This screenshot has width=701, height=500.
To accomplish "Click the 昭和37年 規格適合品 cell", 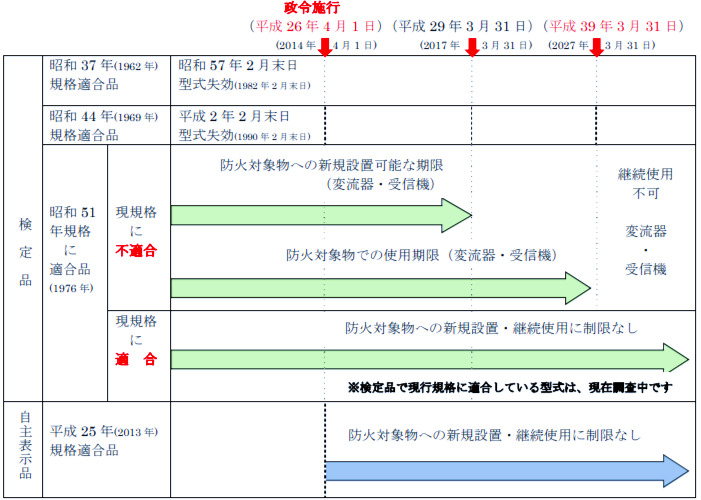I will click(105, 75).
